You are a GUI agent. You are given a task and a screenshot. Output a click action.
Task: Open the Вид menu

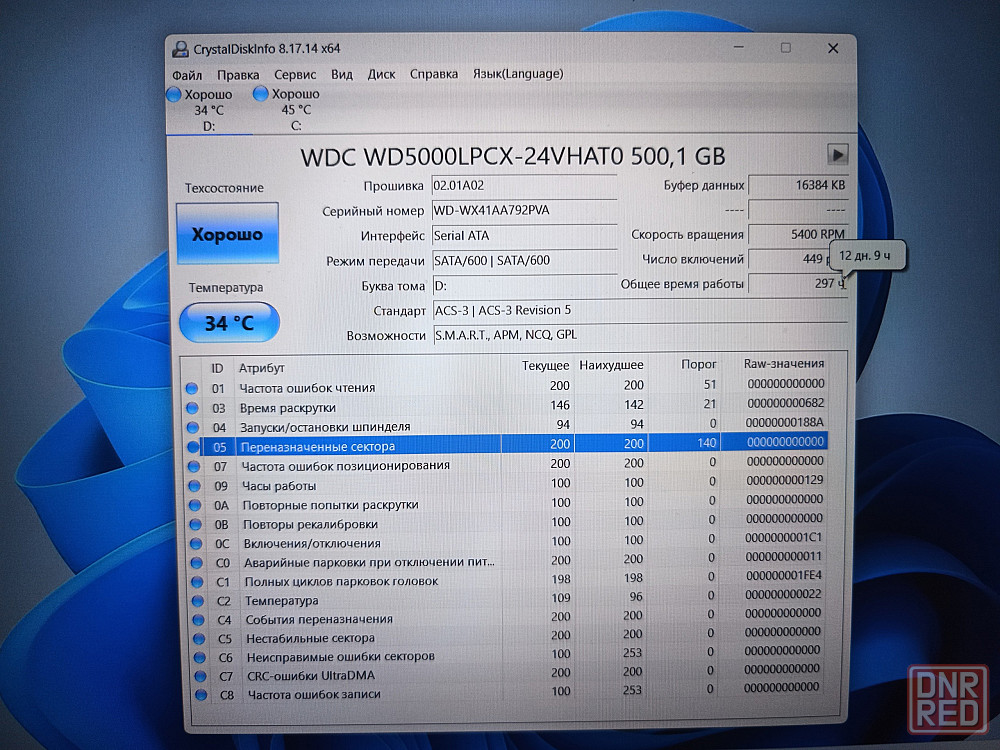tap(342, 74)
